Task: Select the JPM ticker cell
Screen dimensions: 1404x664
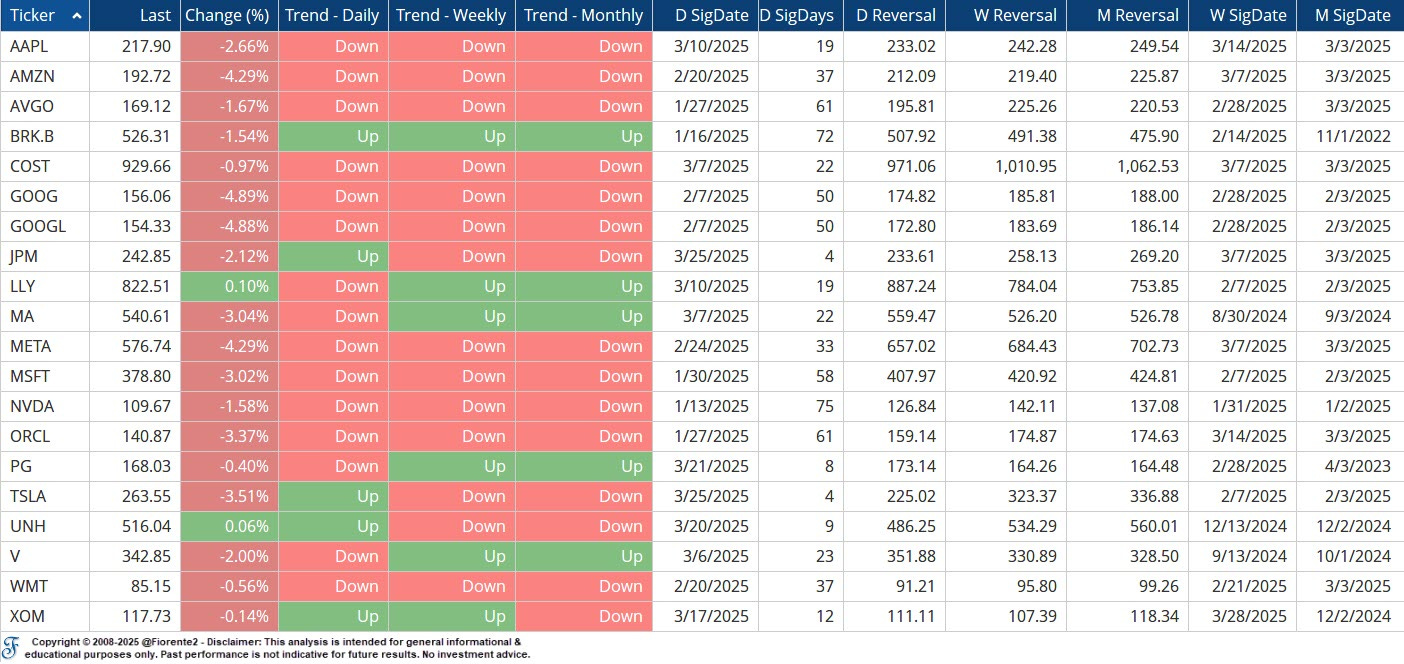Action: [x=45, y=256]
